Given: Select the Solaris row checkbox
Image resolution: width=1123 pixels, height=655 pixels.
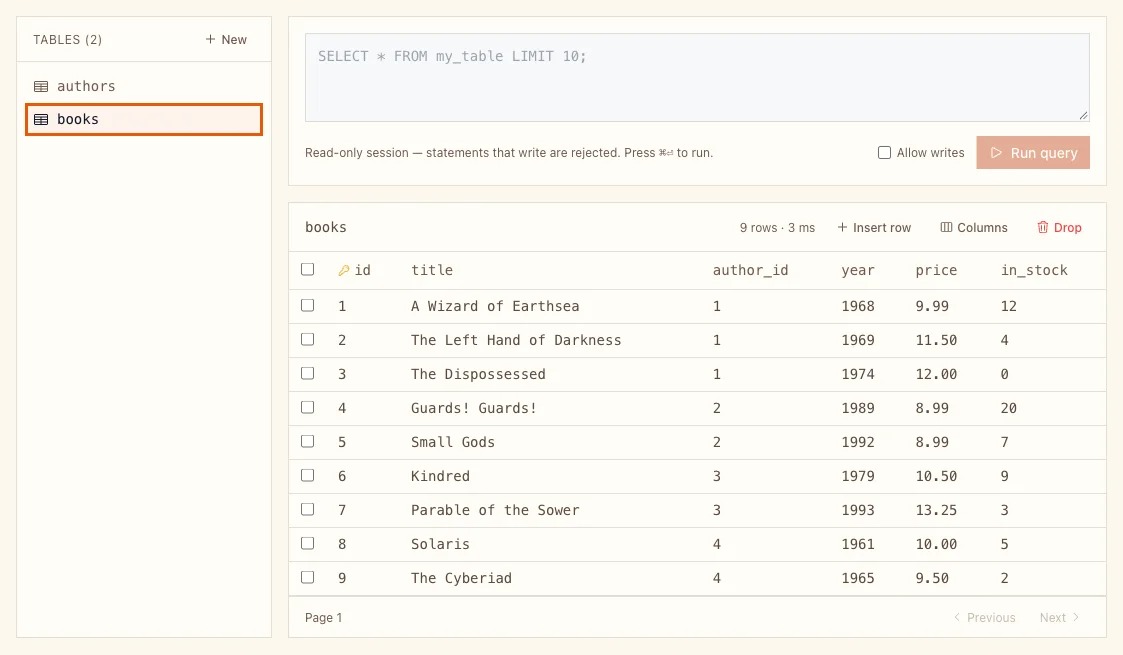Looking at the screenshot, I should (x=307, y=543).
